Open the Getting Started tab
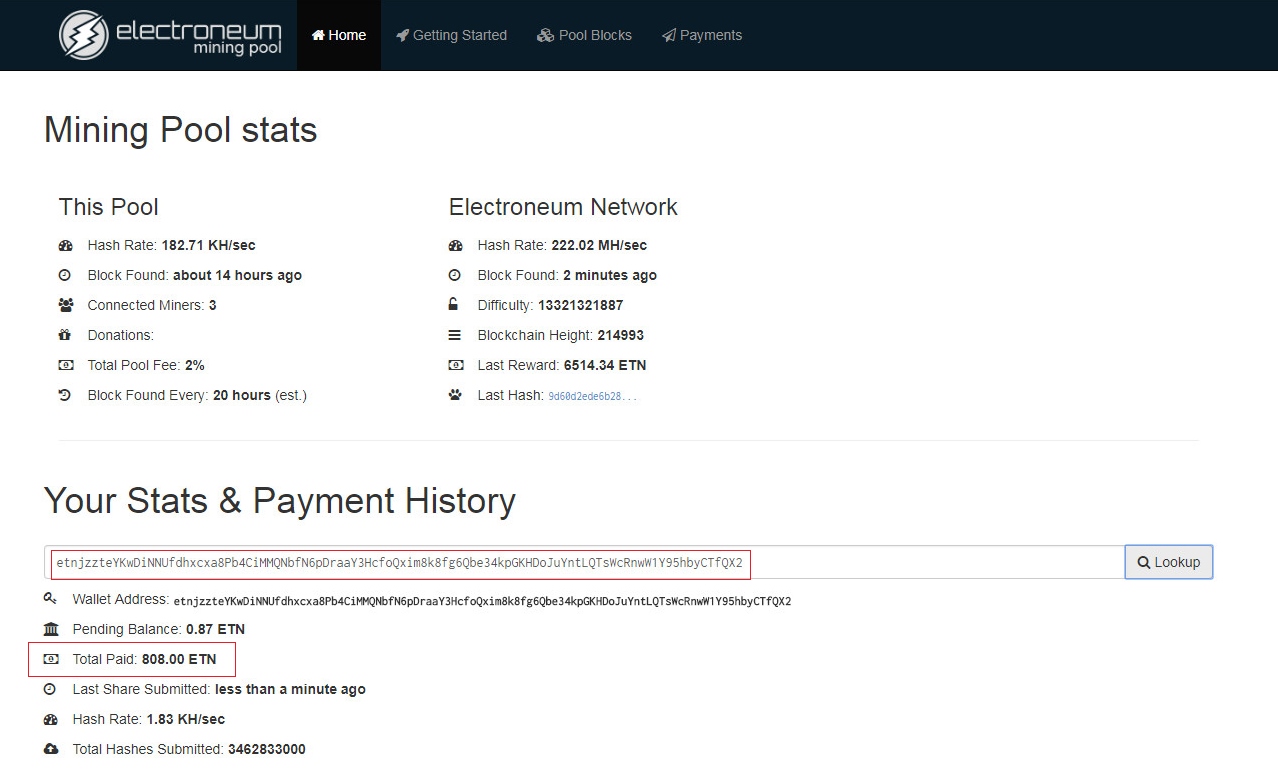 click(x=451, y=35)
